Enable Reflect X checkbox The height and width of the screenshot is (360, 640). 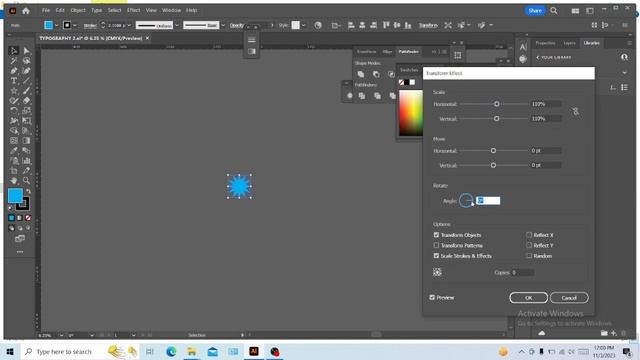tap(529, 235)
